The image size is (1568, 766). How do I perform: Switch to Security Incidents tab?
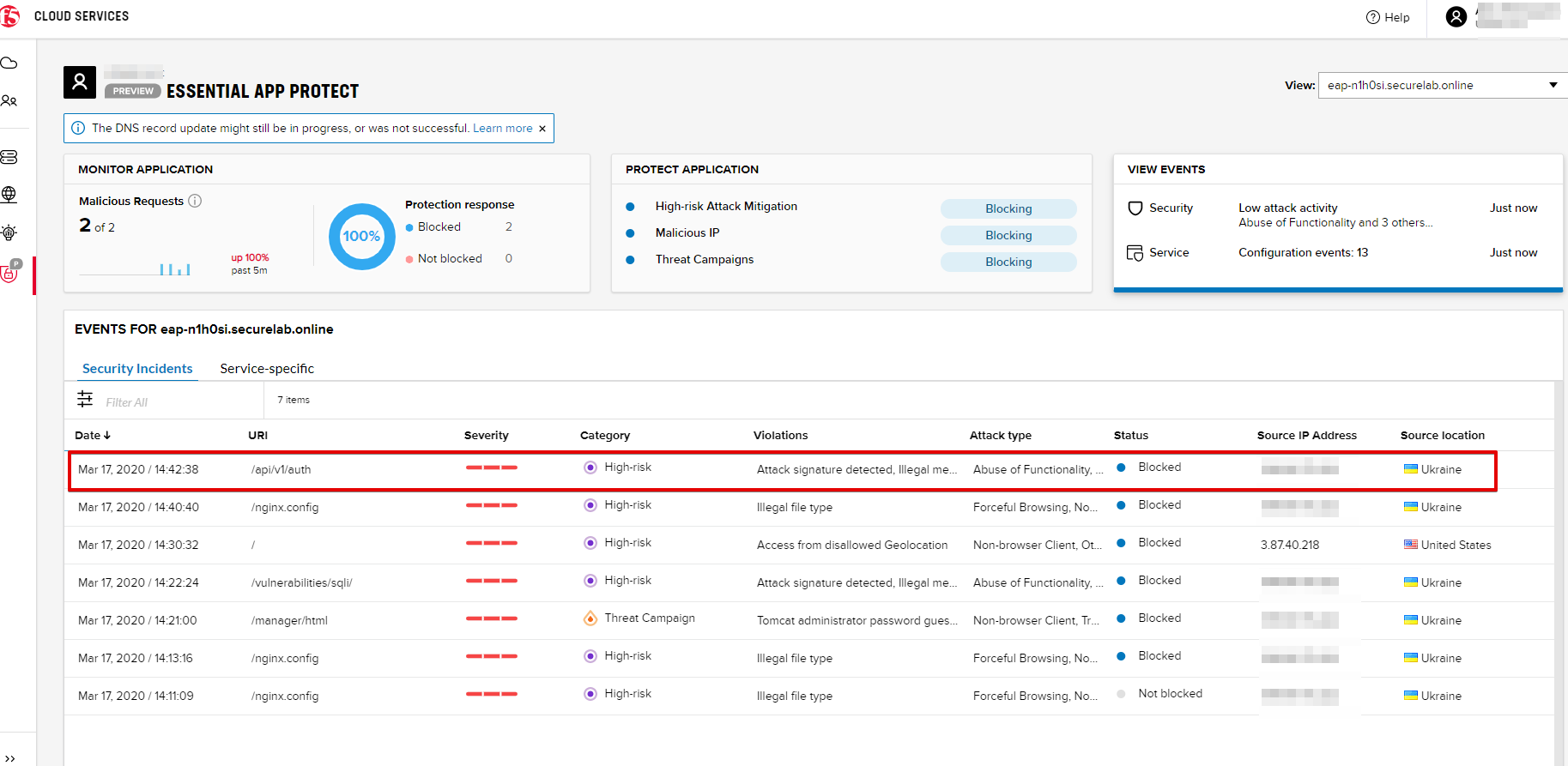click(x=137, y=369)
